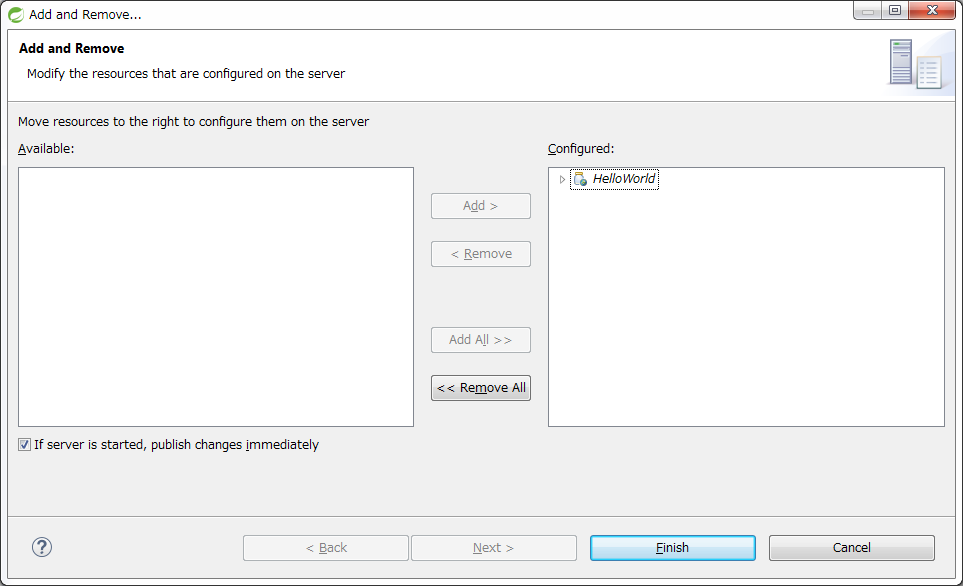The image size is (963, 586).
Task: Cancel the Add and Remove dialog
Action: click(x=851, y=548)
